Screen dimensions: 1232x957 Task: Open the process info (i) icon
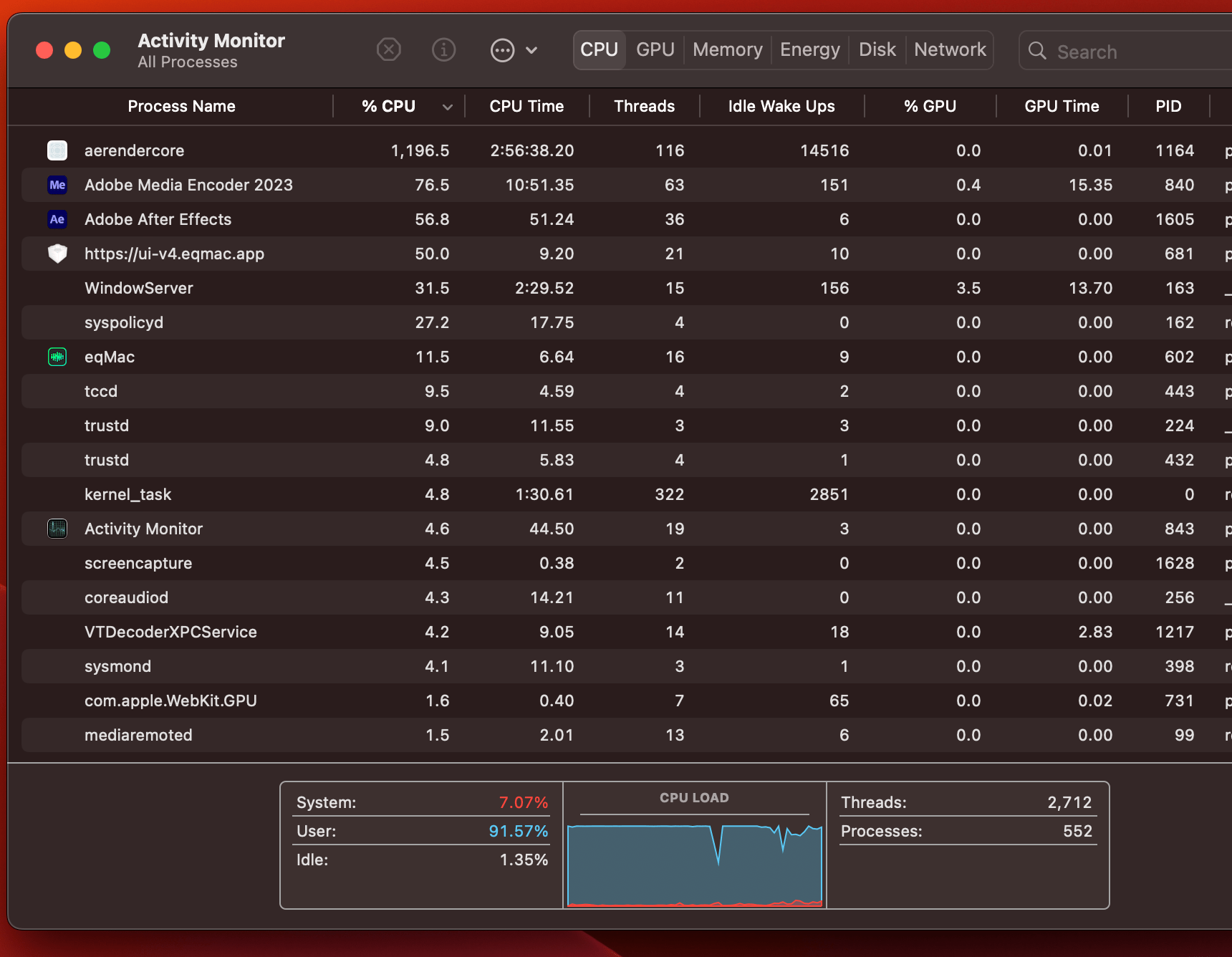click(x=443, y=49)
